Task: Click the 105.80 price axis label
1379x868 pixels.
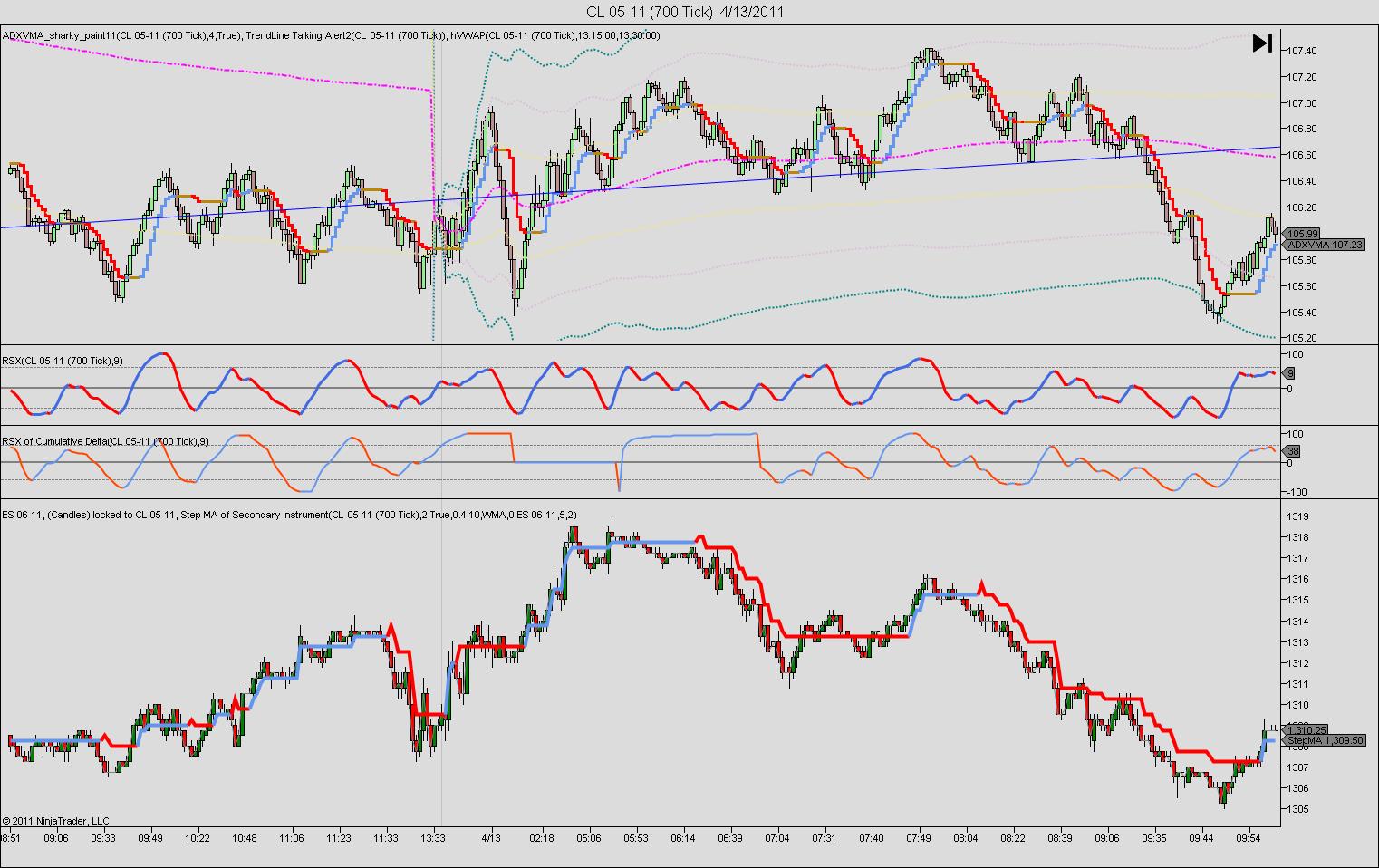Action: (1302, 260)
